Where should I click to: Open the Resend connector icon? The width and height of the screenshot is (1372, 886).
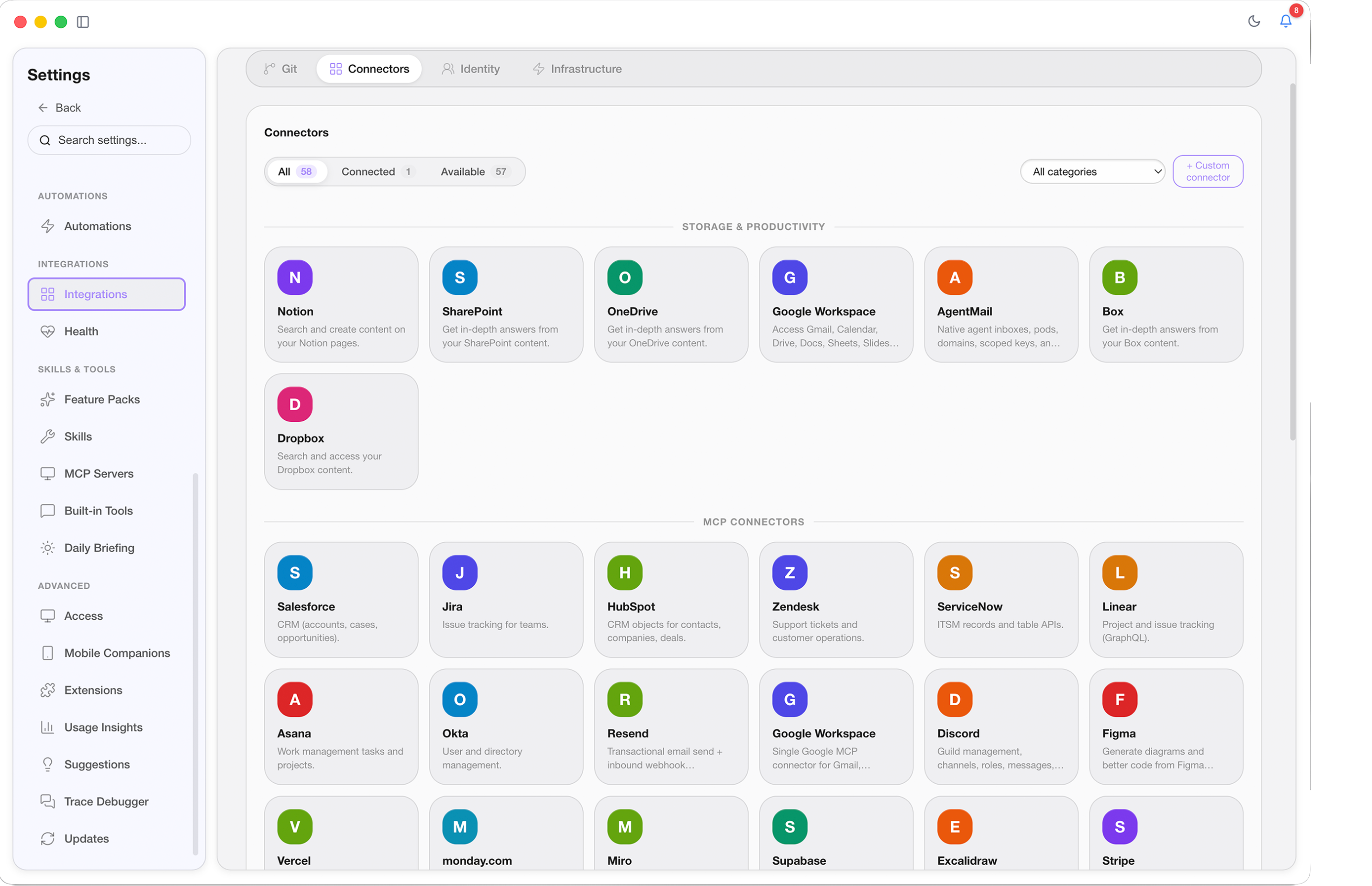point(625,700)
